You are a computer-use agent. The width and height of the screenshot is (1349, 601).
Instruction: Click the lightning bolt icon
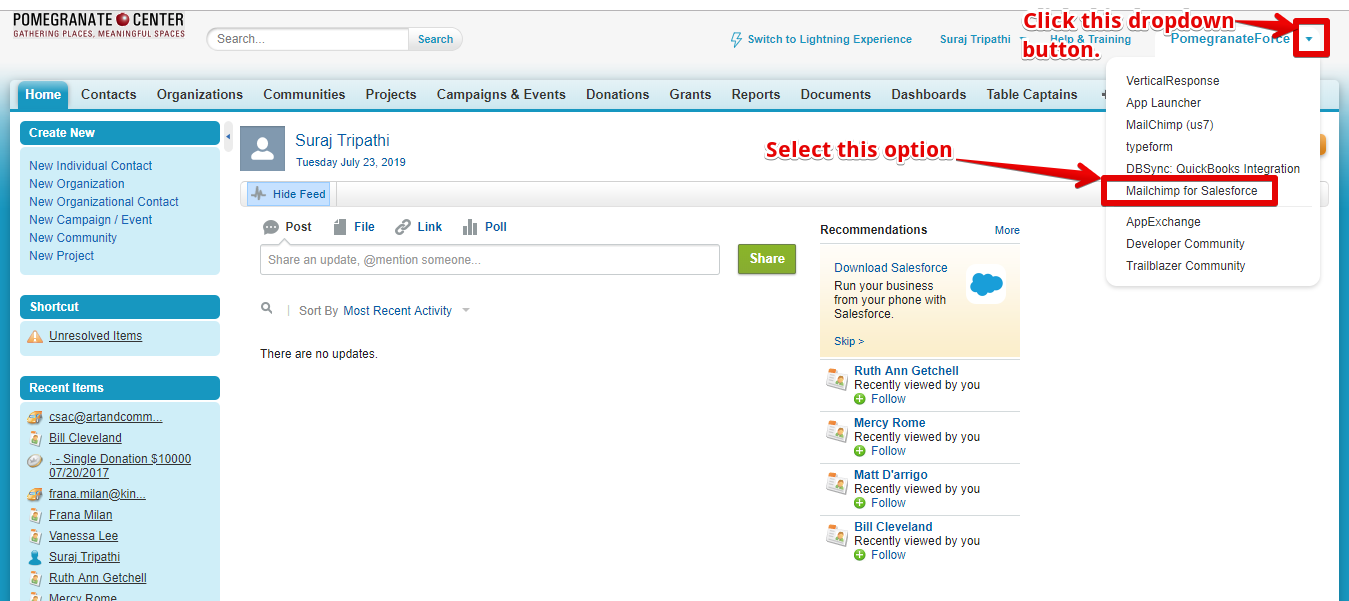tap(738, 40)
